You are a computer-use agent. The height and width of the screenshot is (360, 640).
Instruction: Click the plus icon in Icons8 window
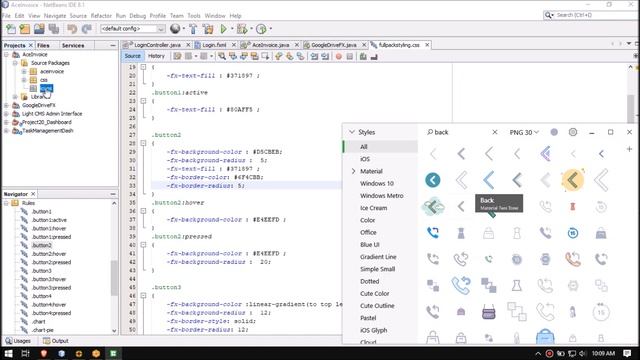[x=629, y=149]
